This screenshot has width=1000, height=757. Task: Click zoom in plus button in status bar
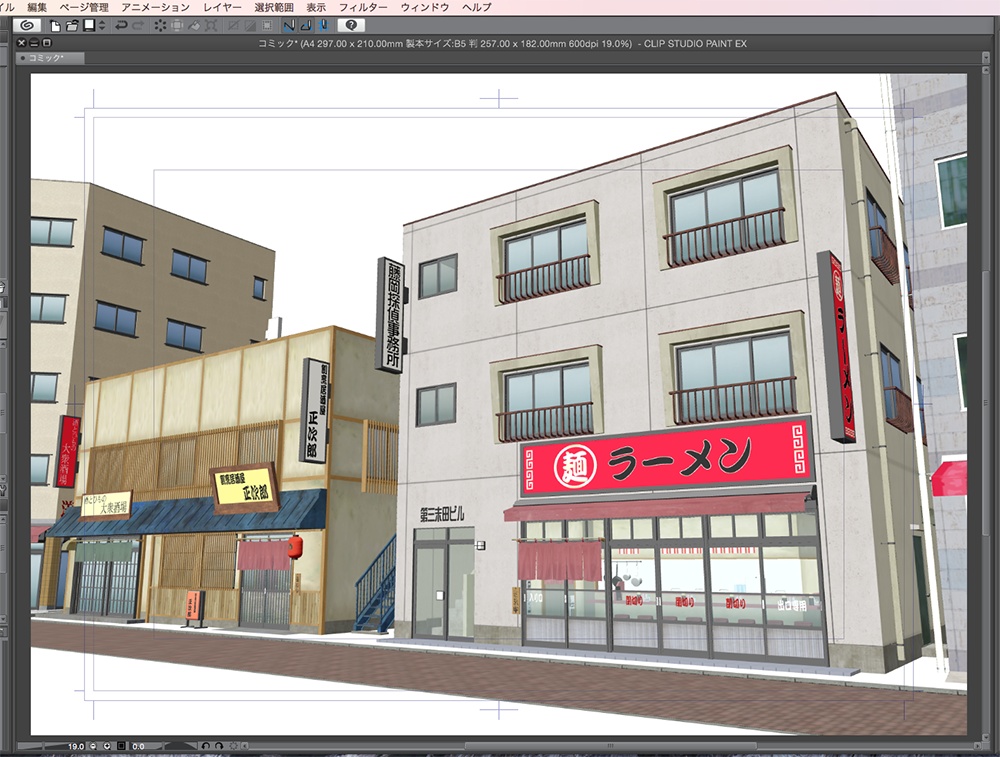tap(107, 745)
